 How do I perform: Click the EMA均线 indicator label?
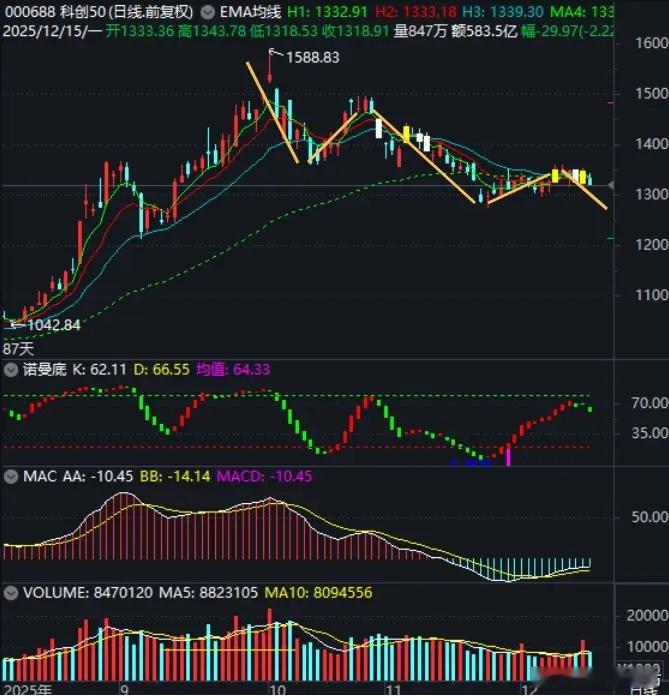point(250,12)
